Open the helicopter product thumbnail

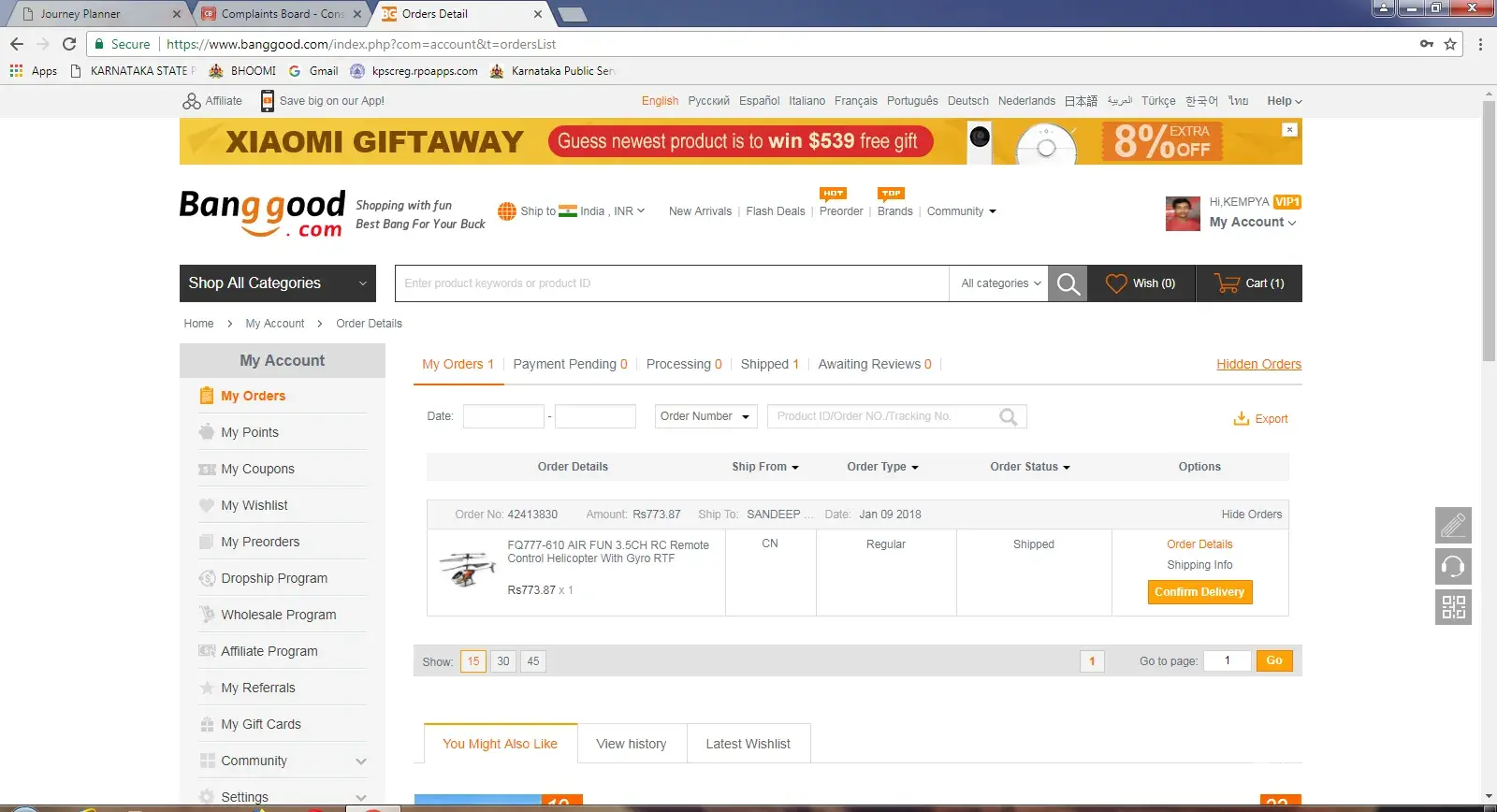(467, 568)
